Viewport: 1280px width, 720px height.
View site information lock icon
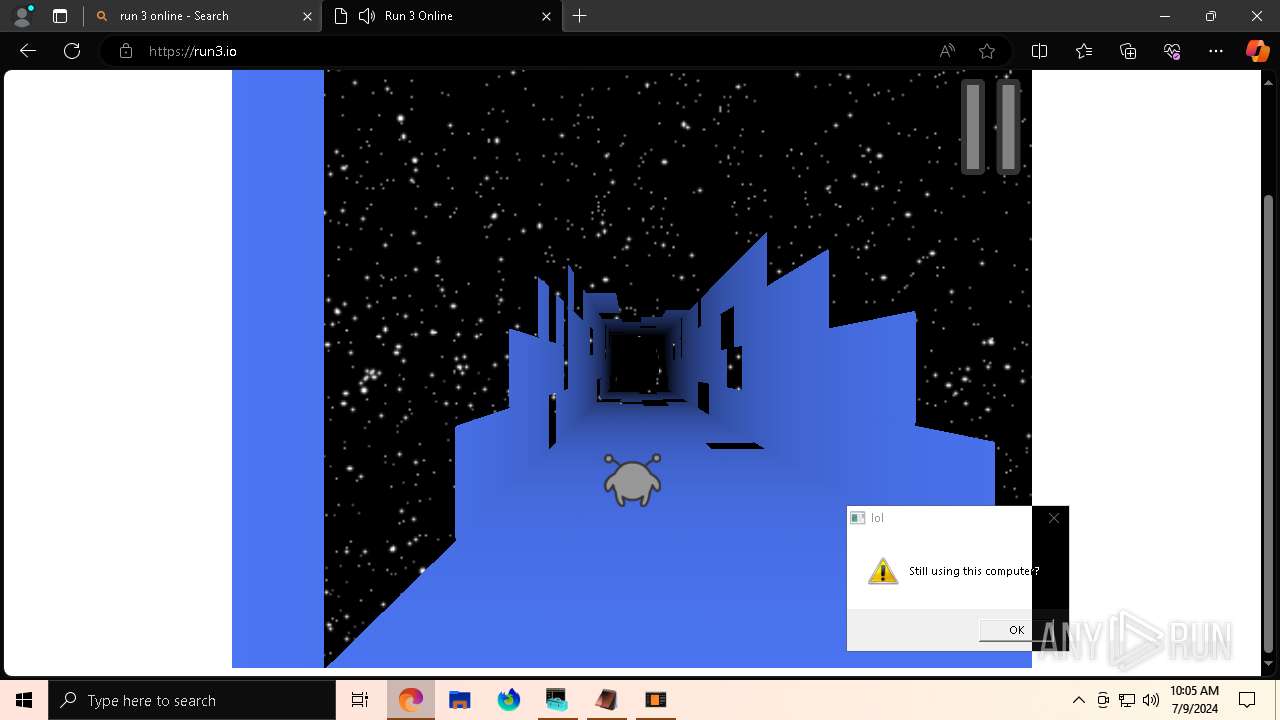(x=126, y=51)
